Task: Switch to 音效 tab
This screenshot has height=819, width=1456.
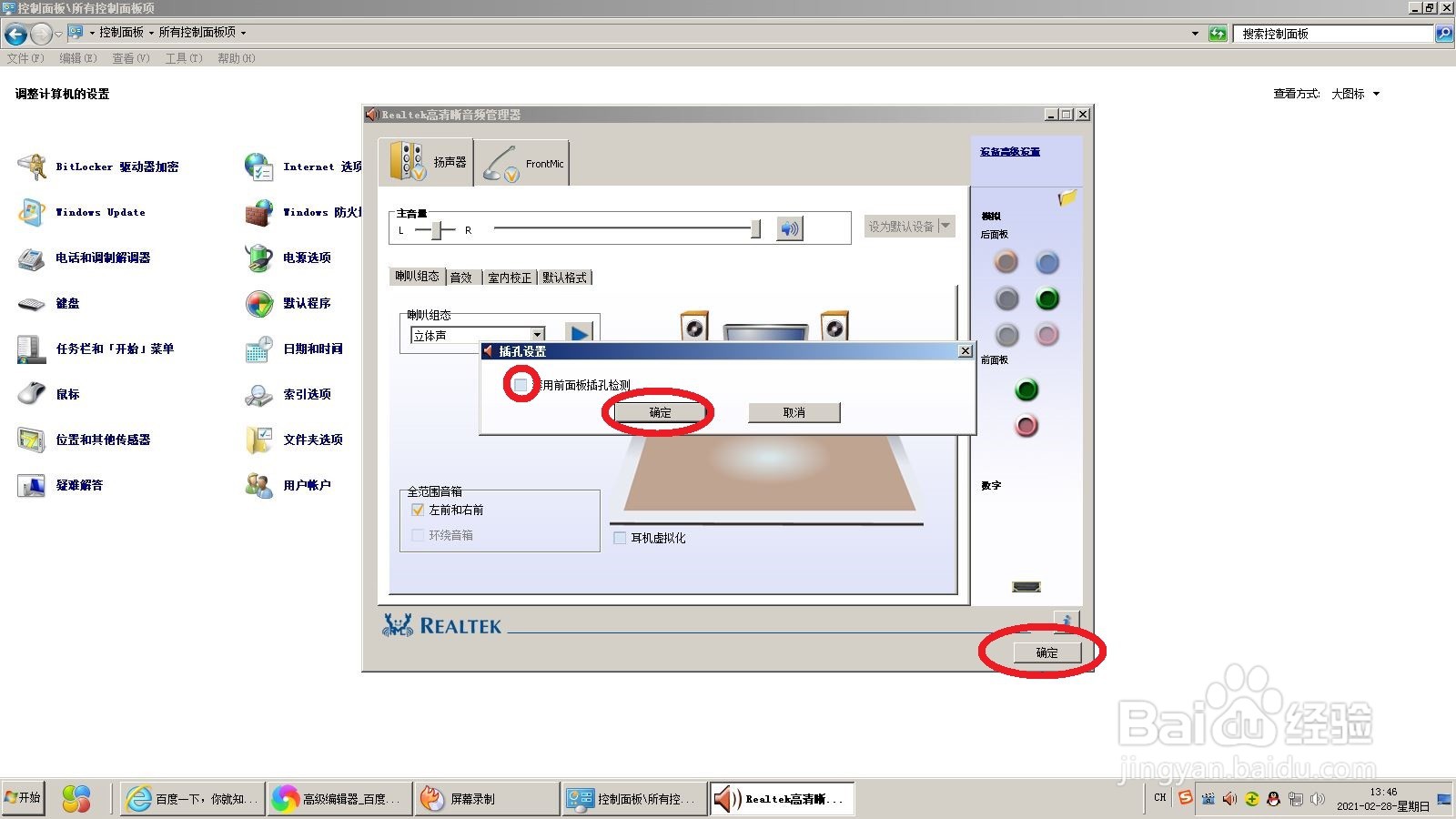Action: 461,278
